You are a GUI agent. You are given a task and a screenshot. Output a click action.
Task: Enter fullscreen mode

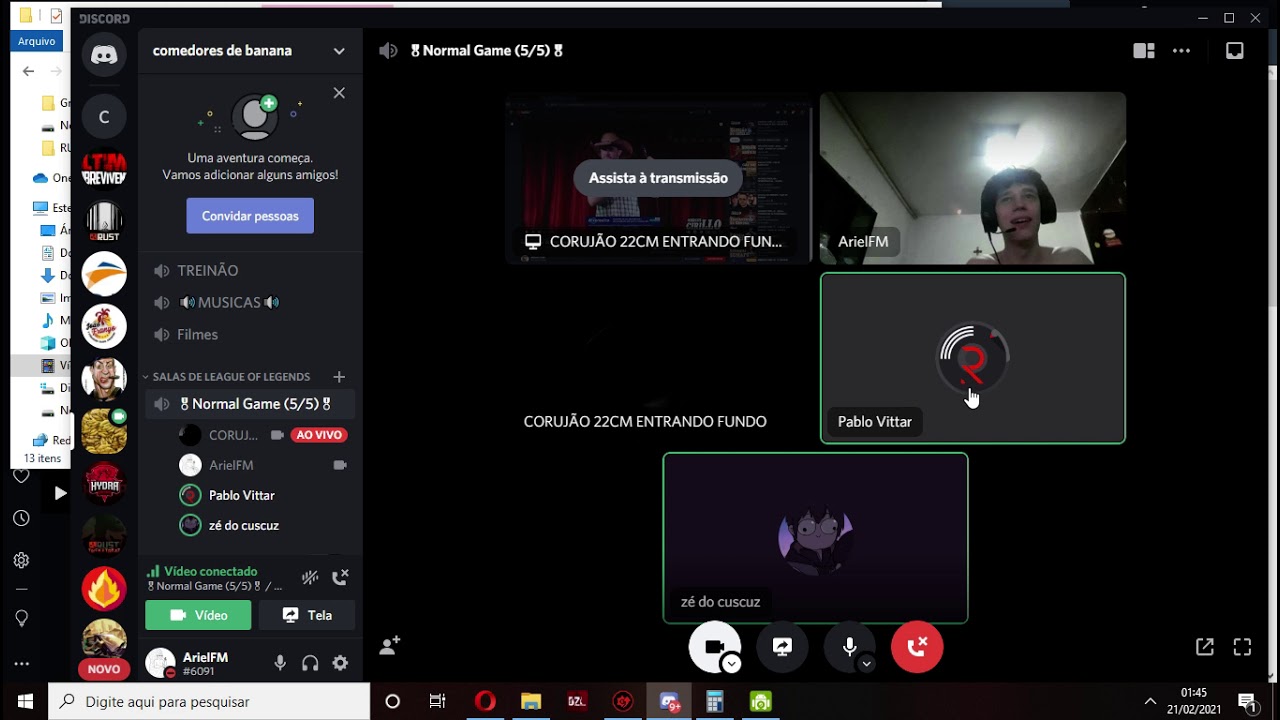pos(1242,647)
